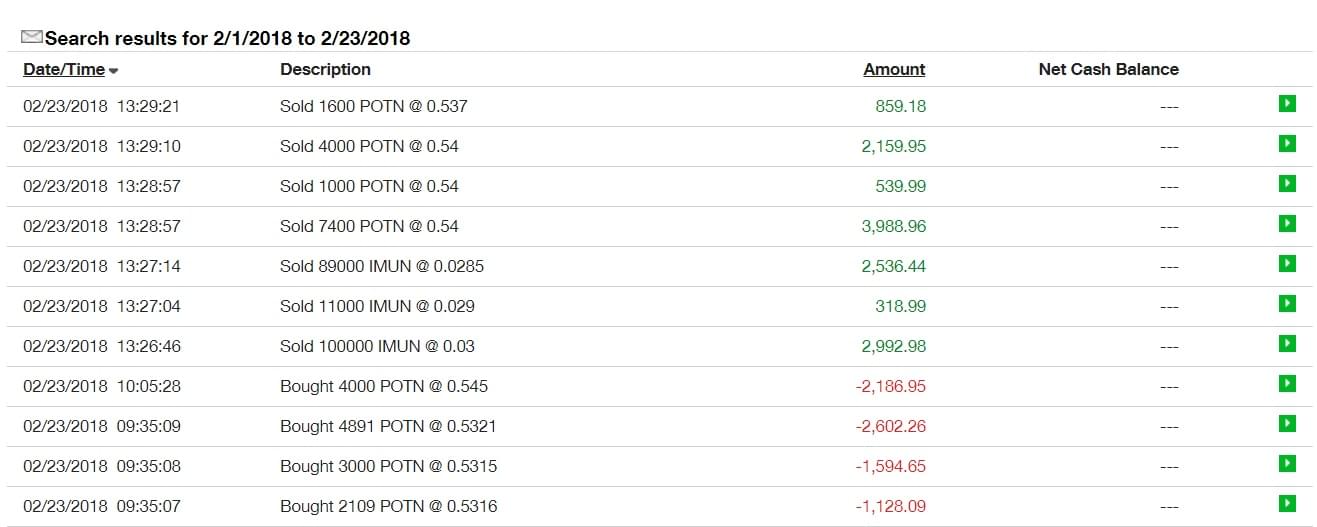Open details arrow for Sold 89000 IMUN
The image size is (1317, 527).
[1287, 264]
